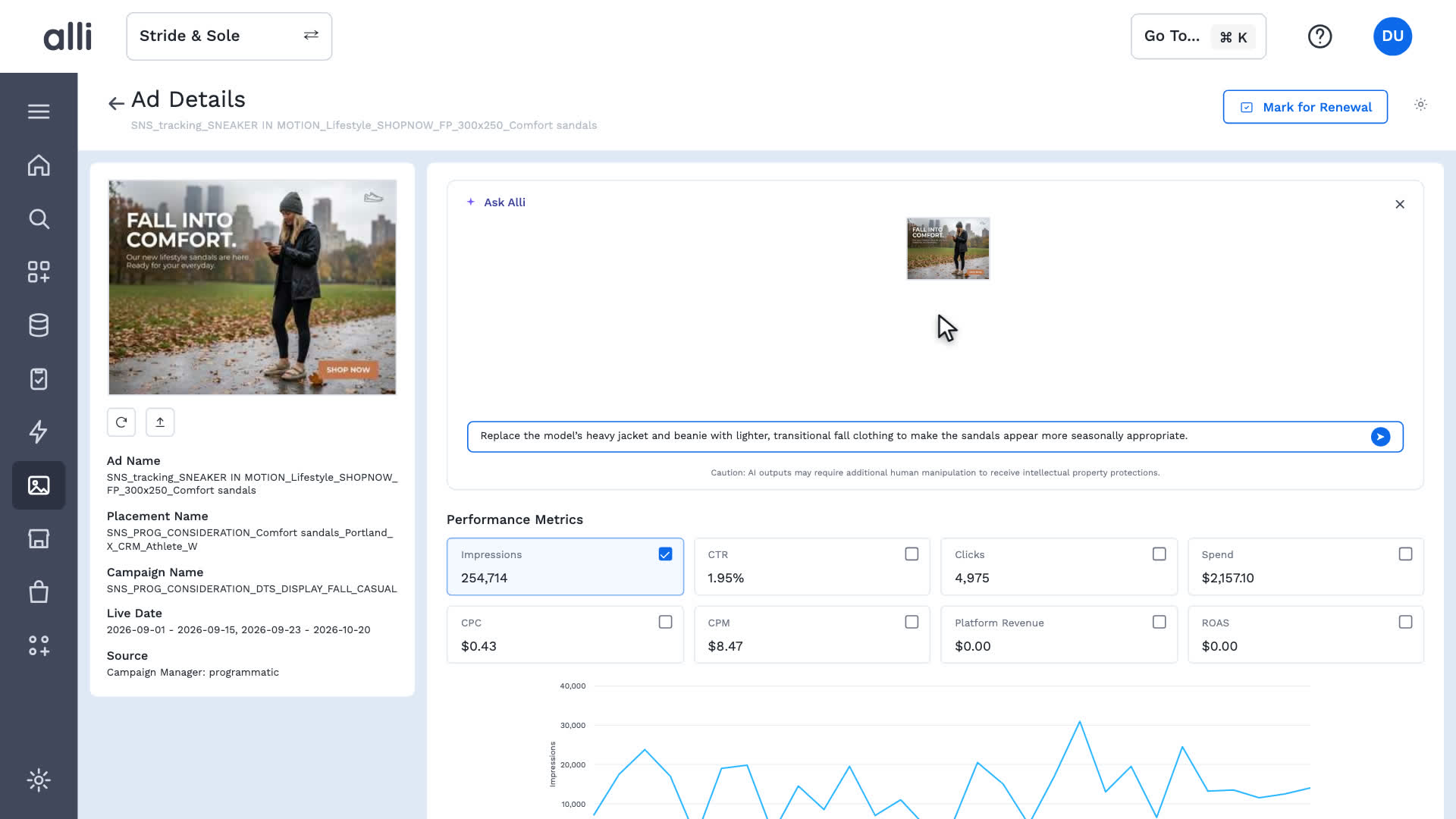Send the Ask Alli prompt
1456x819 pixels.
1380,437
